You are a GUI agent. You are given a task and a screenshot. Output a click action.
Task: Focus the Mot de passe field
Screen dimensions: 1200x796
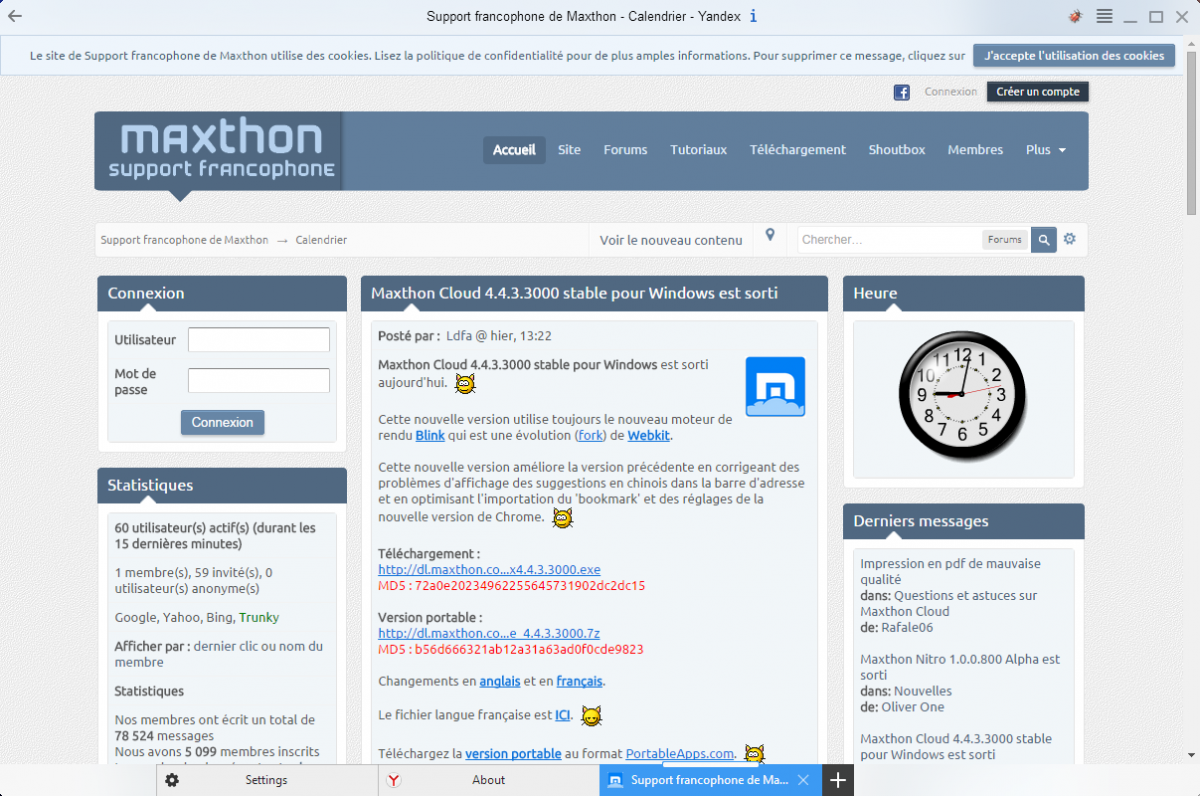pyautogui.click(x=259, y=381)
